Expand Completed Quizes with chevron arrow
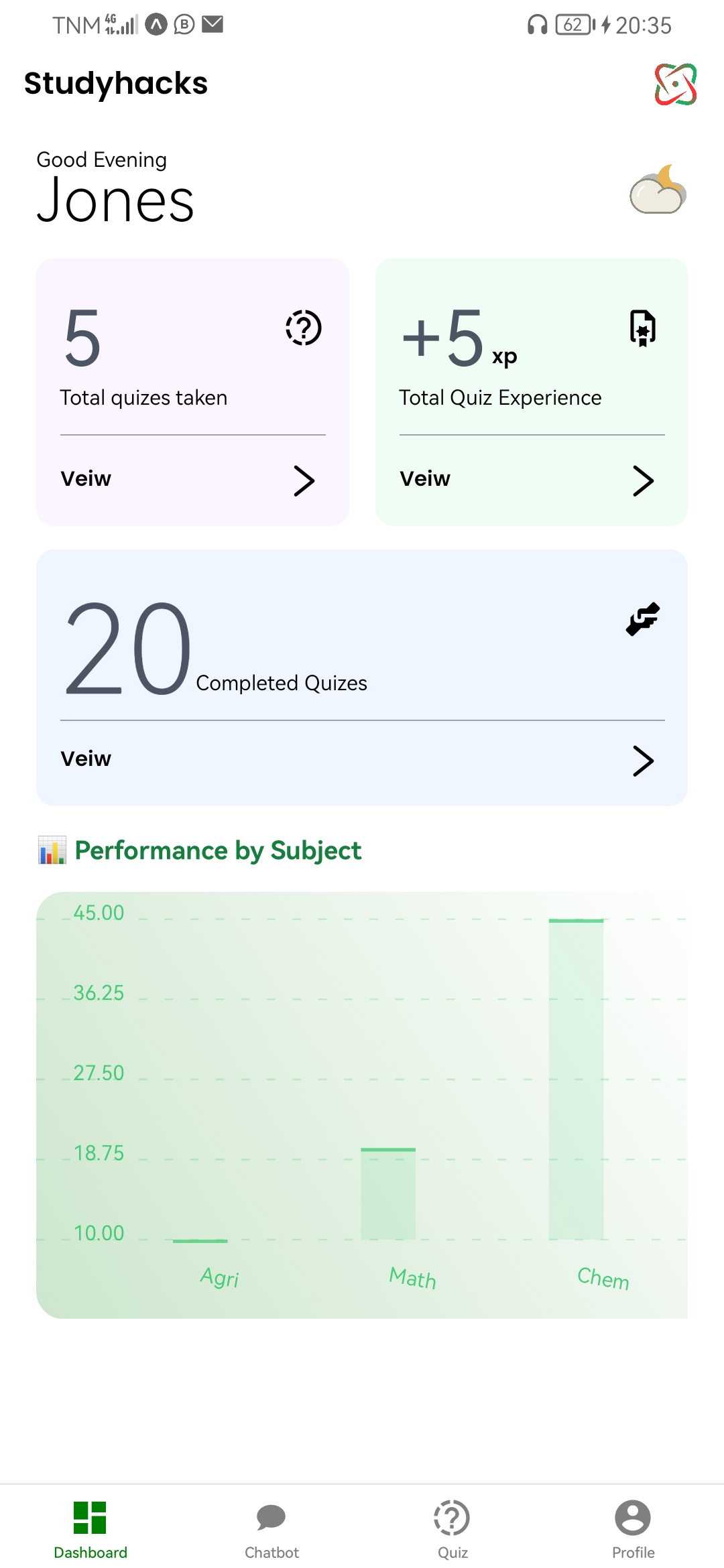 tap(643, 761)
